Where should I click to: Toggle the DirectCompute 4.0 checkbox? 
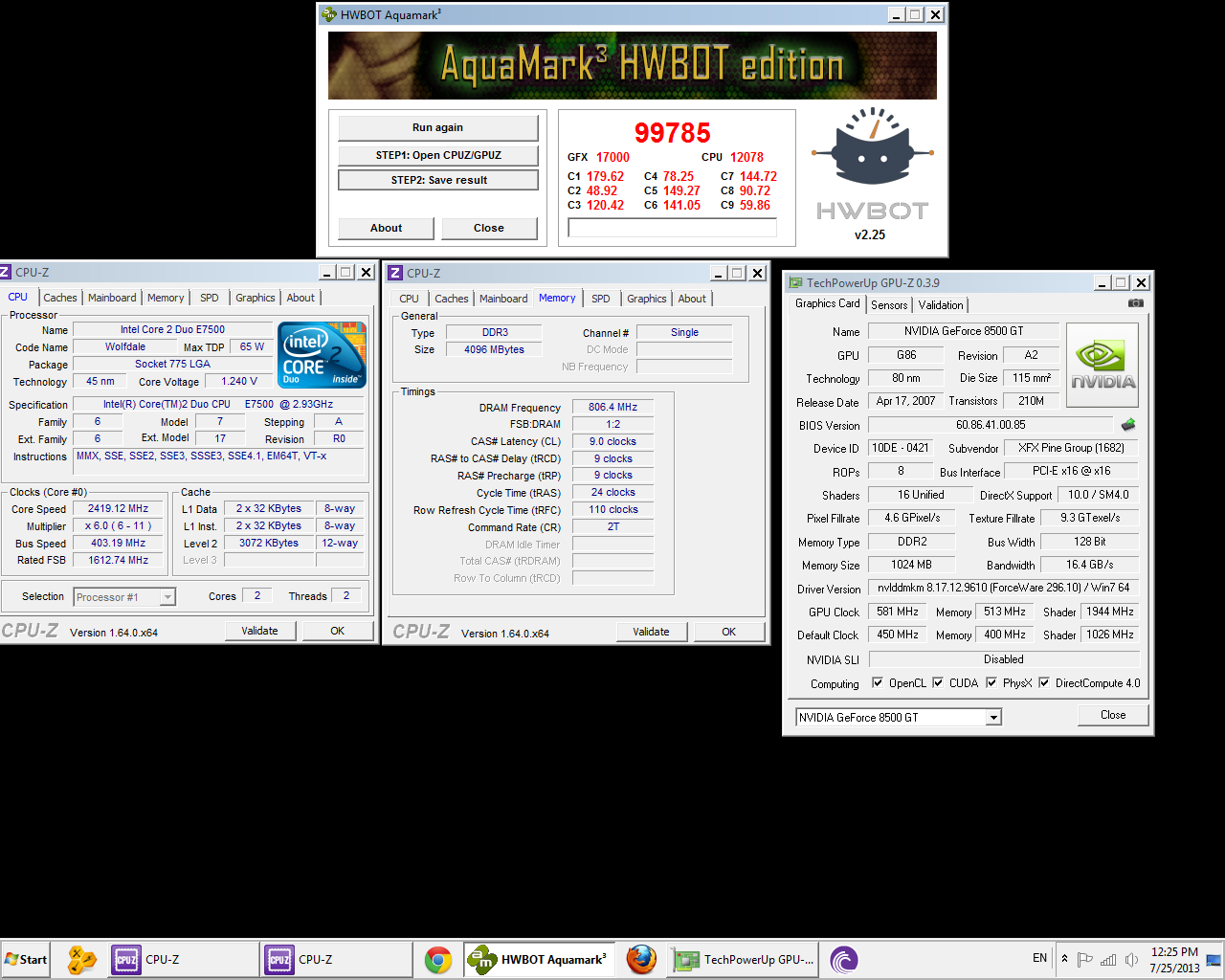tap(1044, 683)
